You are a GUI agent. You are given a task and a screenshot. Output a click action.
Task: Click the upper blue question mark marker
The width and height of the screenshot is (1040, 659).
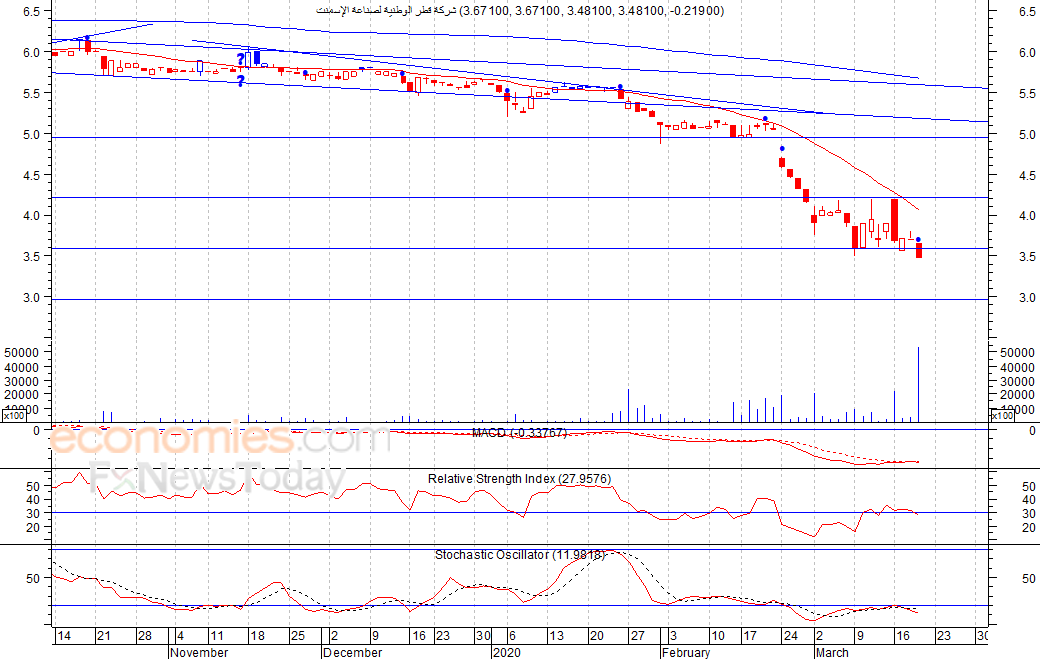[241, 59]
